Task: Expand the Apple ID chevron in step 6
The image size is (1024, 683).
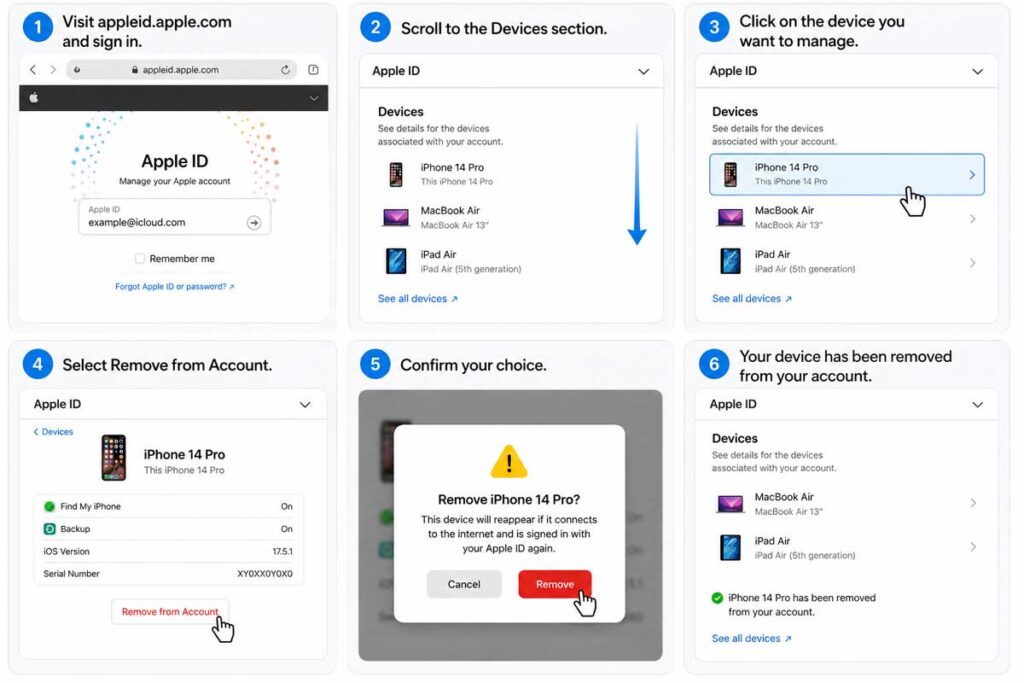Action: [x=978, y=405]
